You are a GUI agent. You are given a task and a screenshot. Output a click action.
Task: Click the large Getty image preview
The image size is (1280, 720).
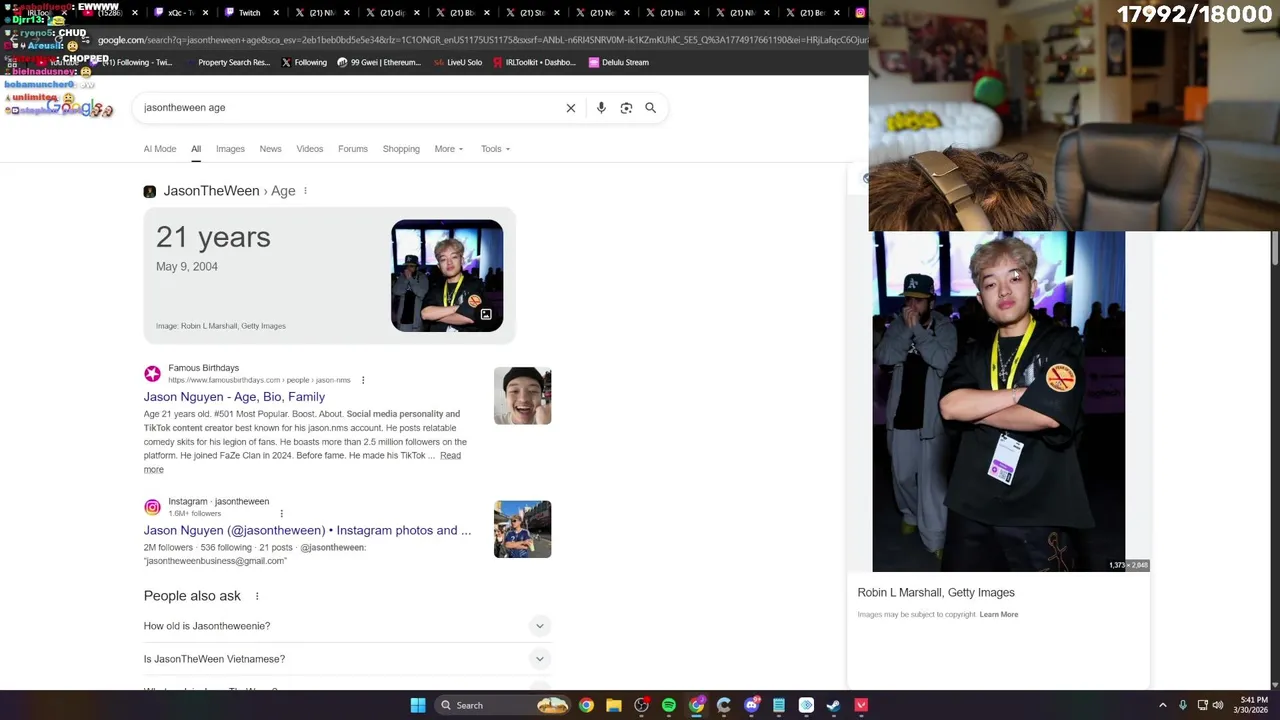[999, 402]
